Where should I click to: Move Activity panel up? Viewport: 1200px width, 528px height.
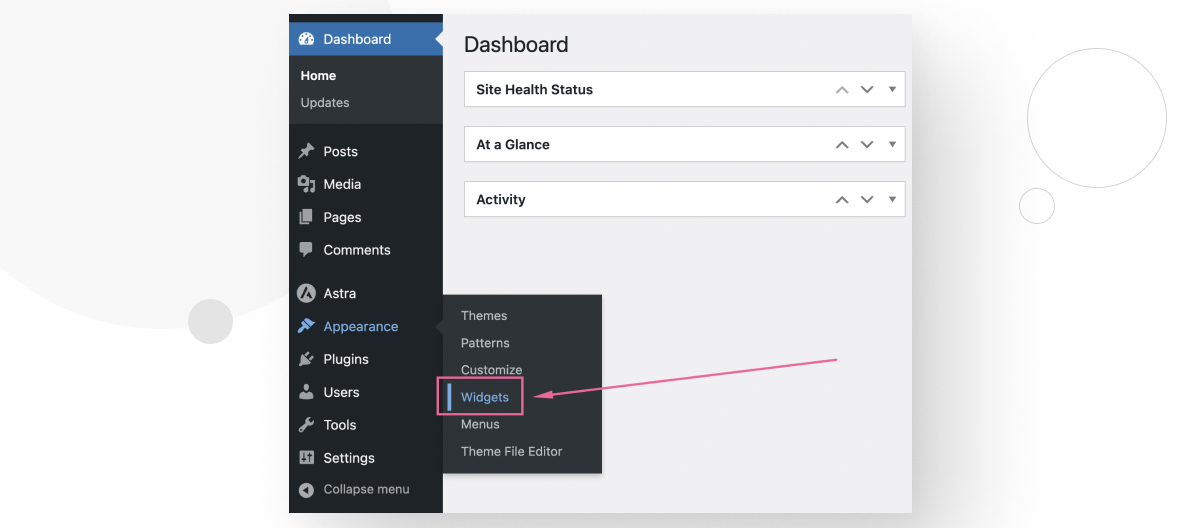tap(842, 200)
